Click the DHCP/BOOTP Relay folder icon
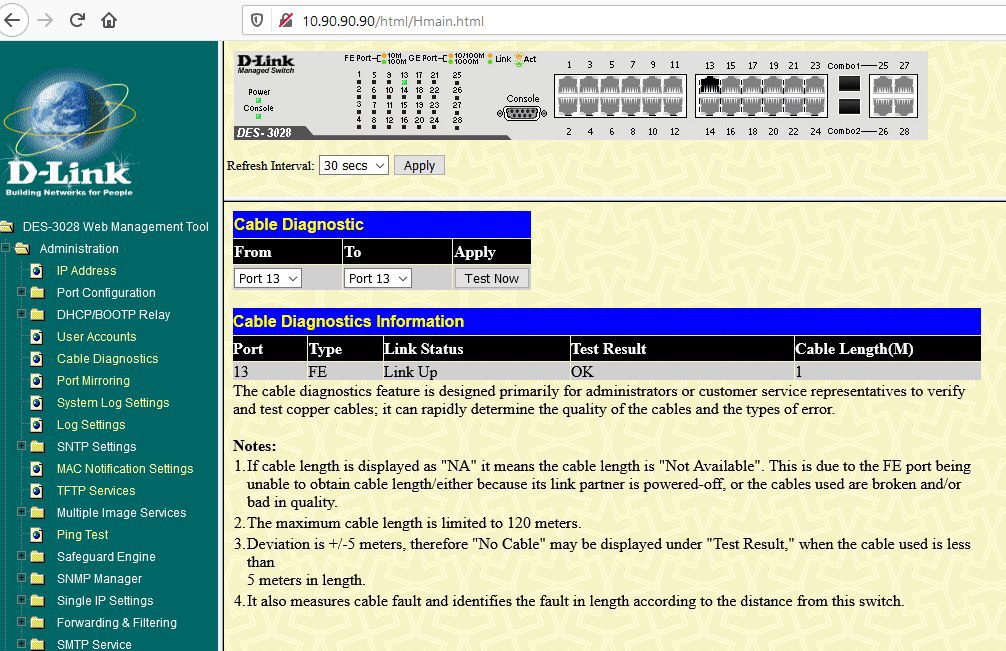The image size is (1006, 651). [38, 315]
